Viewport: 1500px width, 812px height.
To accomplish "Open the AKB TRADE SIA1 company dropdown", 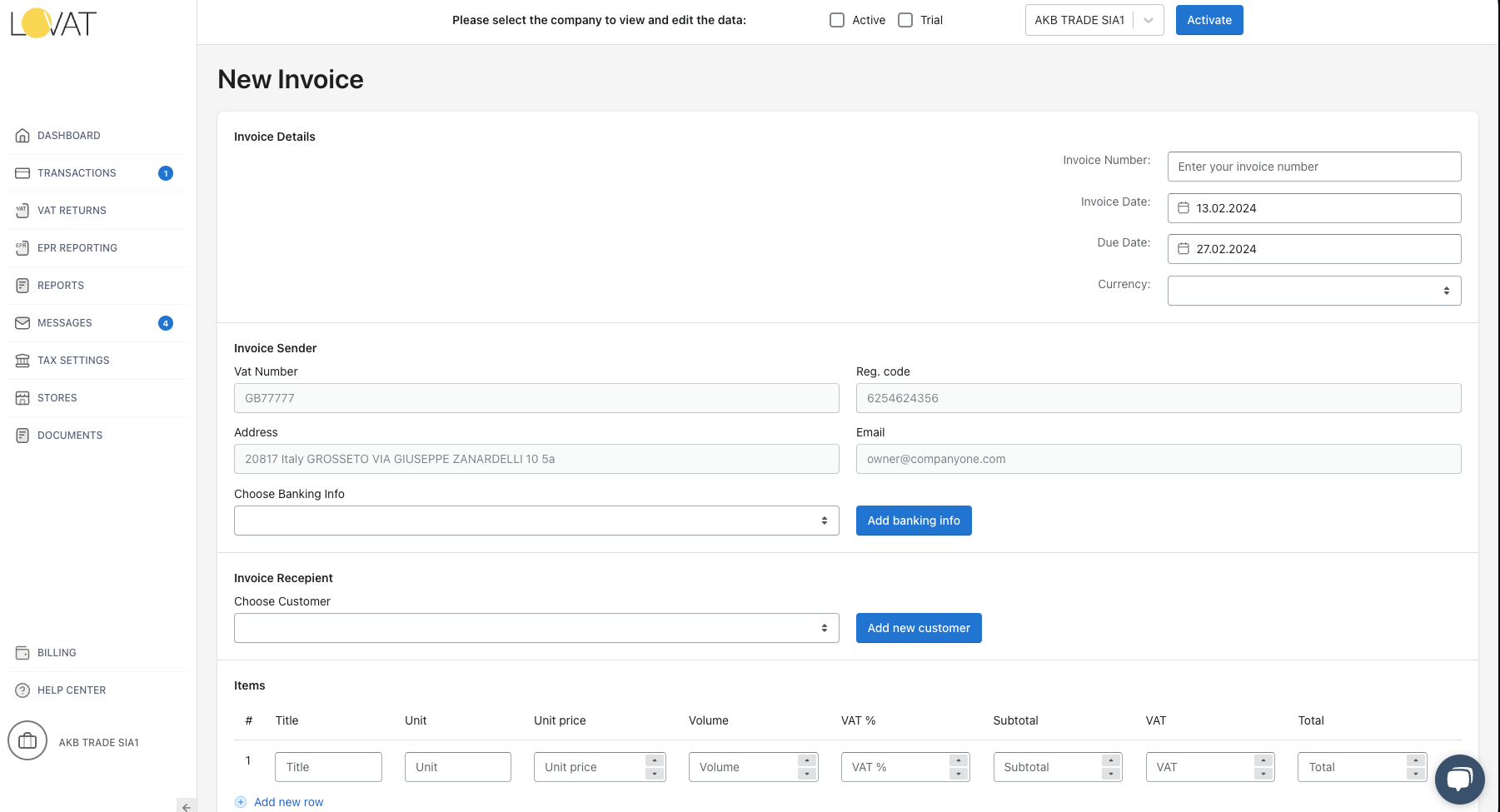I will 1094,20.
